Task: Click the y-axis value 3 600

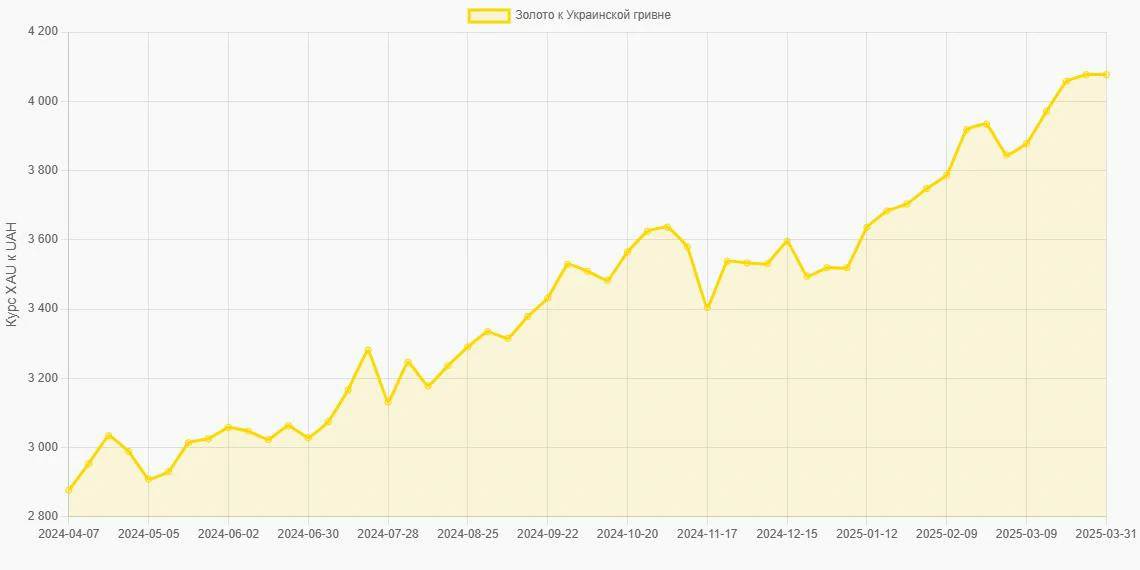Action: click(43, 239)
